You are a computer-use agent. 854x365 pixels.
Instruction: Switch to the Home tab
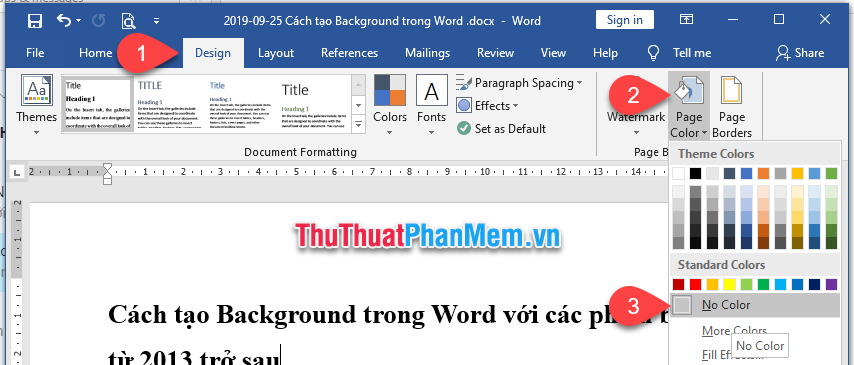point(95,53)
